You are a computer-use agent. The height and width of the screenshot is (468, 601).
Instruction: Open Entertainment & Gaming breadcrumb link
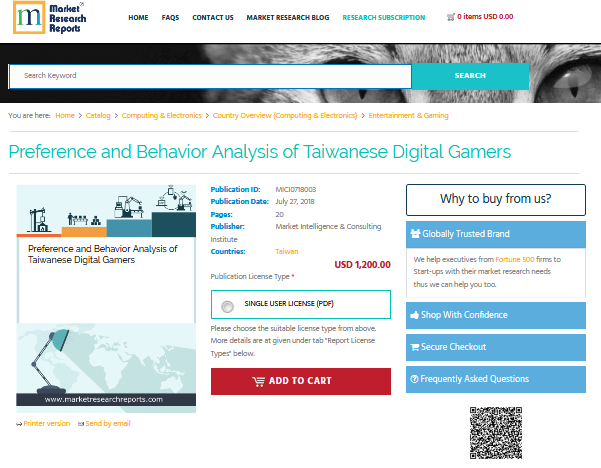(408, 115)
